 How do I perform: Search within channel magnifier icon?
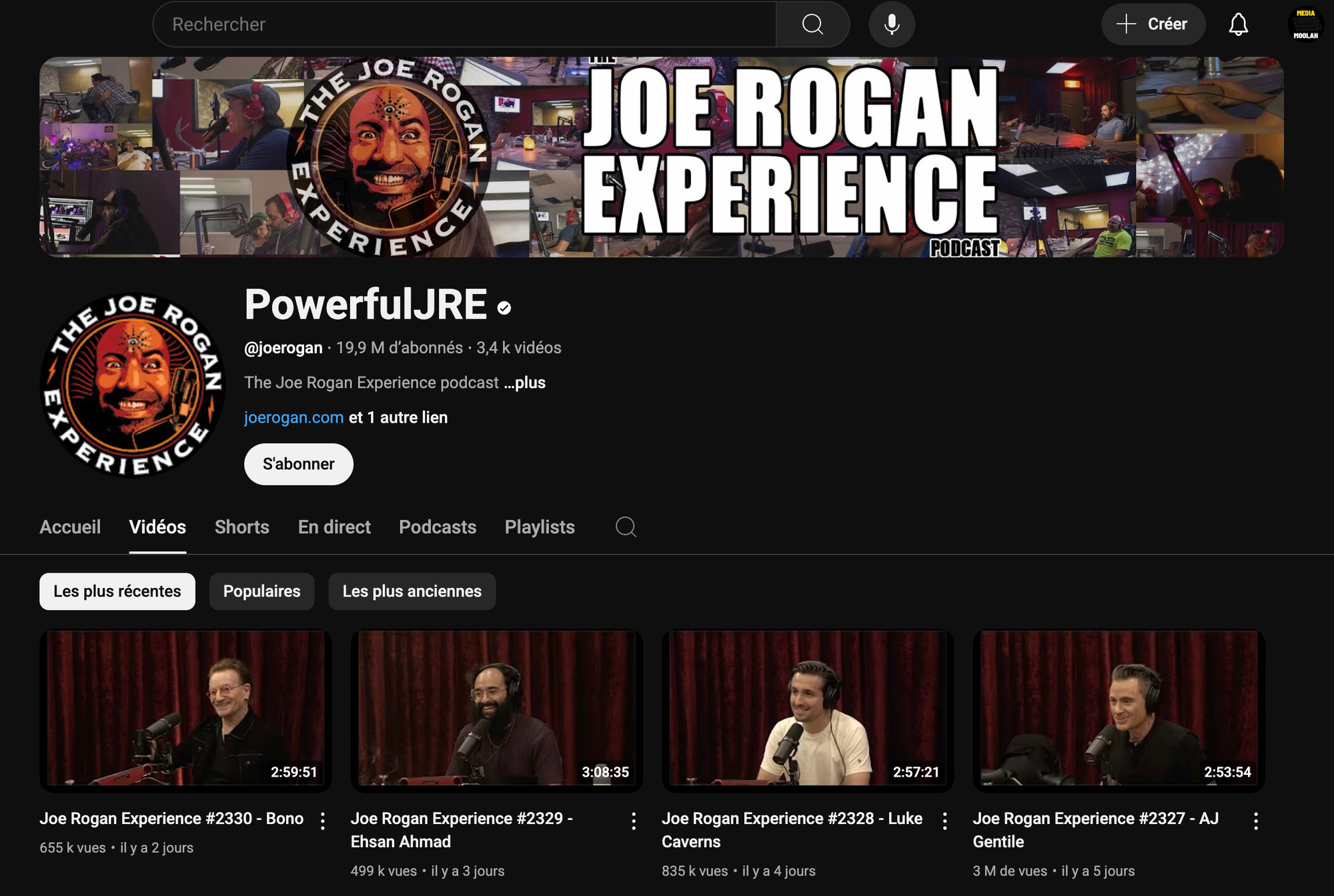[626, 527]
